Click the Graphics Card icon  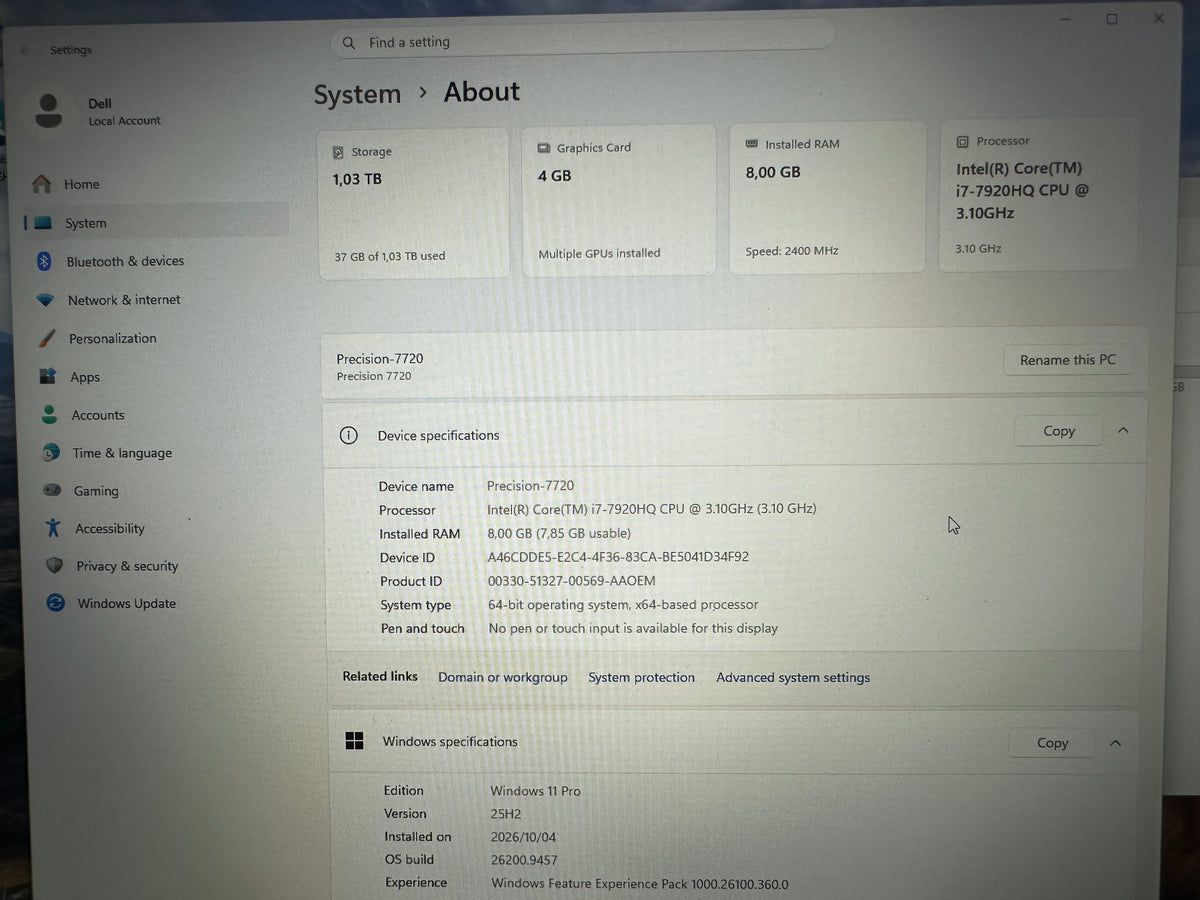click(x=544, y=148)
